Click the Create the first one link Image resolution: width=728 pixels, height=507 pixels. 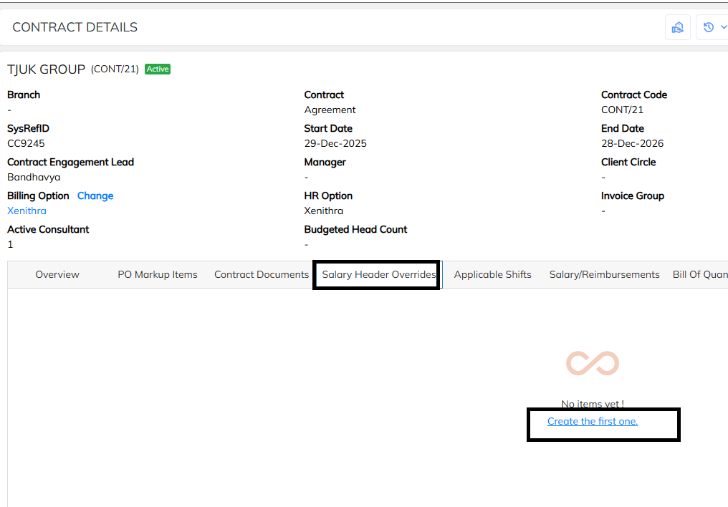[x=592, y=421]
